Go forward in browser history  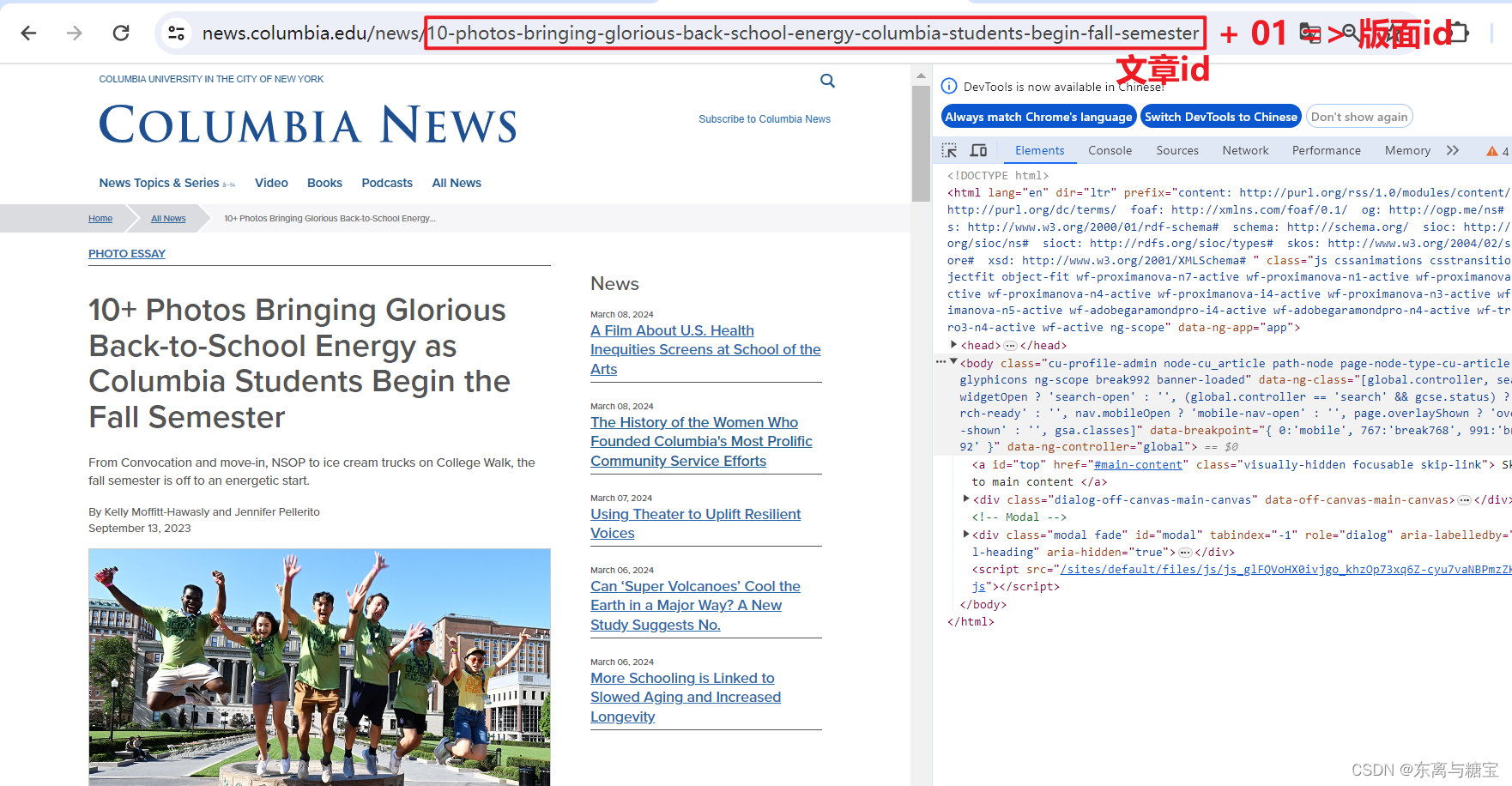coord(75,33)
